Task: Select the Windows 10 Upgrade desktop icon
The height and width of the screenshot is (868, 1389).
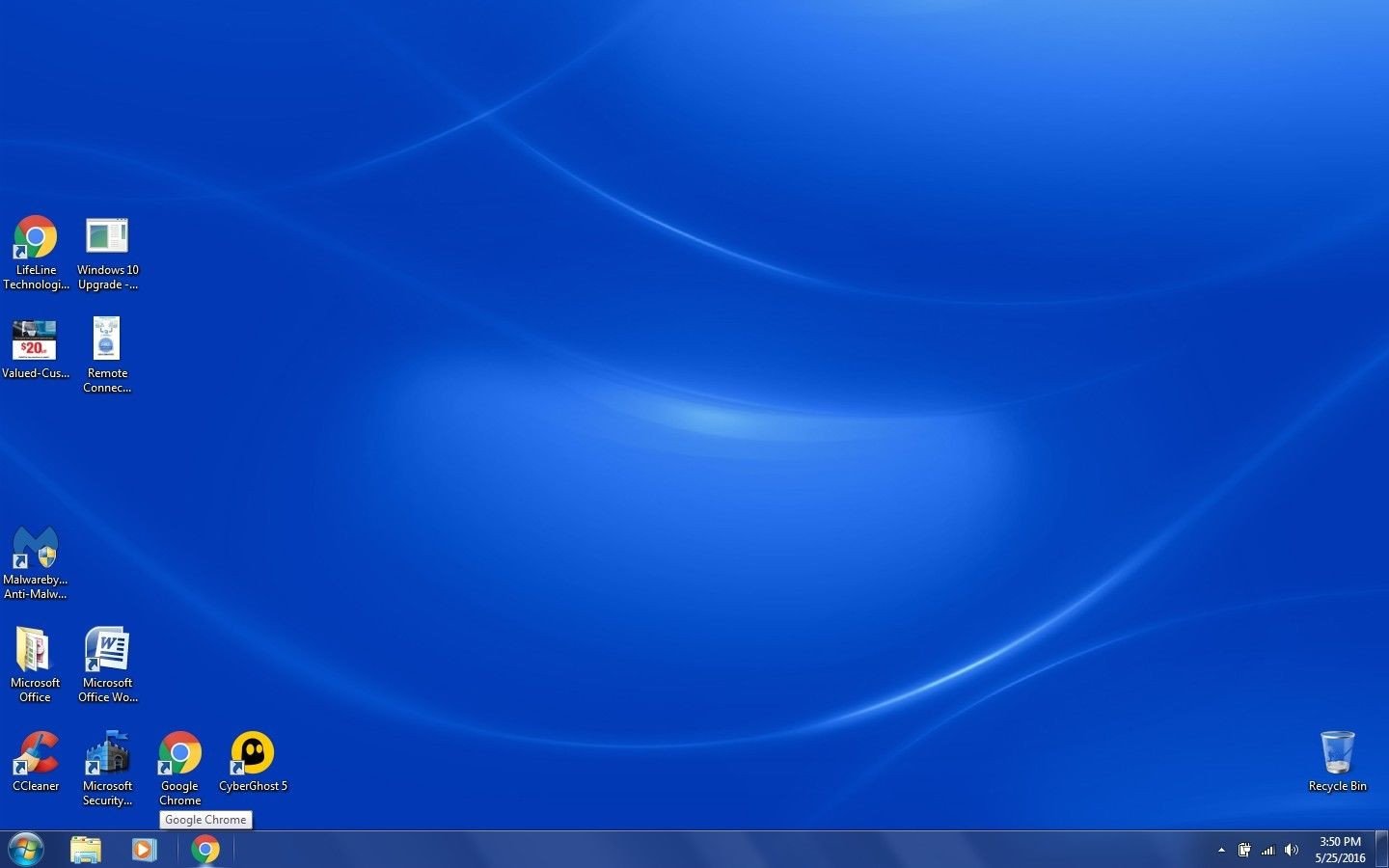Action: point(107,238)
